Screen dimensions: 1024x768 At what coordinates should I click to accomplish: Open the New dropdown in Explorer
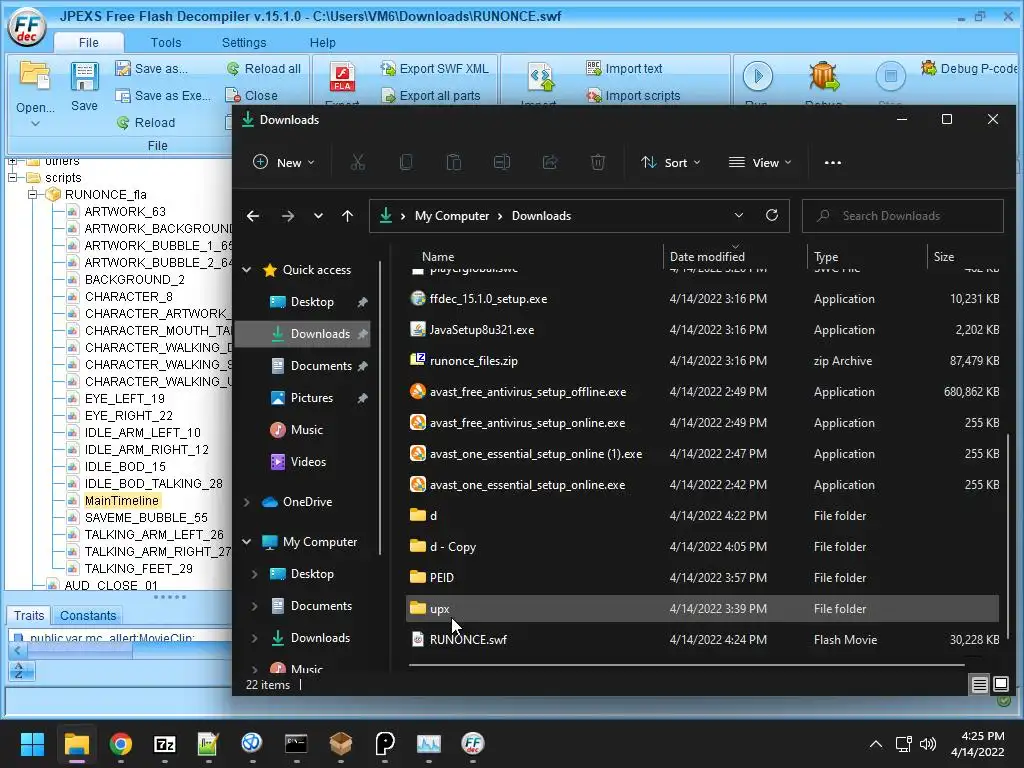(x=284, y=162)
